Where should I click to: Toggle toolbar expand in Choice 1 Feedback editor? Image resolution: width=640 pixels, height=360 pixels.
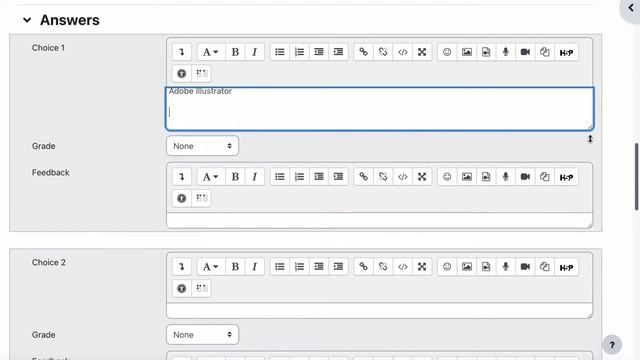[x=182, y=177]
